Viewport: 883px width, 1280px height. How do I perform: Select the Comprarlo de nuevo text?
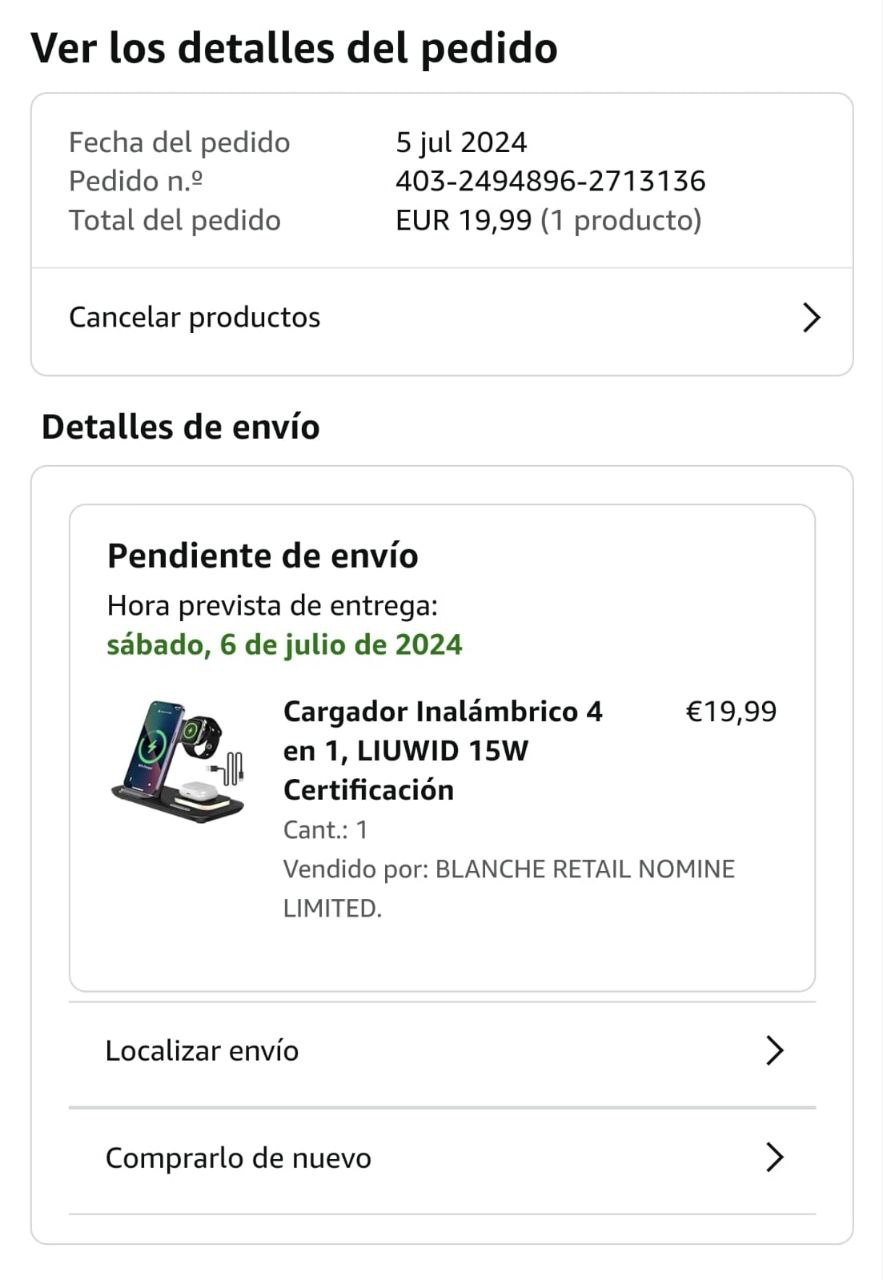click(x=238, y=1158)
